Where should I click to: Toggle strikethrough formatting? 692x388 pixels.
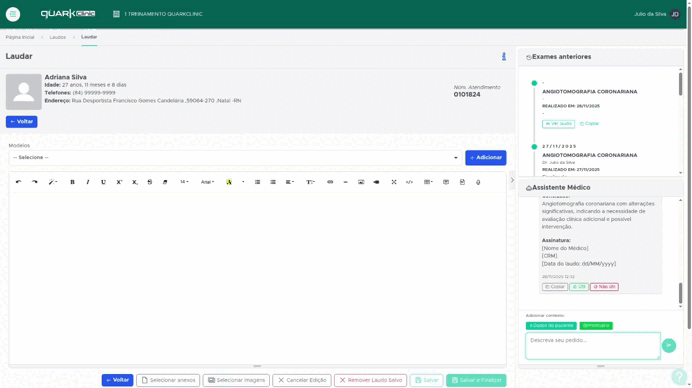pyautogui.click(x=150, y=182)
